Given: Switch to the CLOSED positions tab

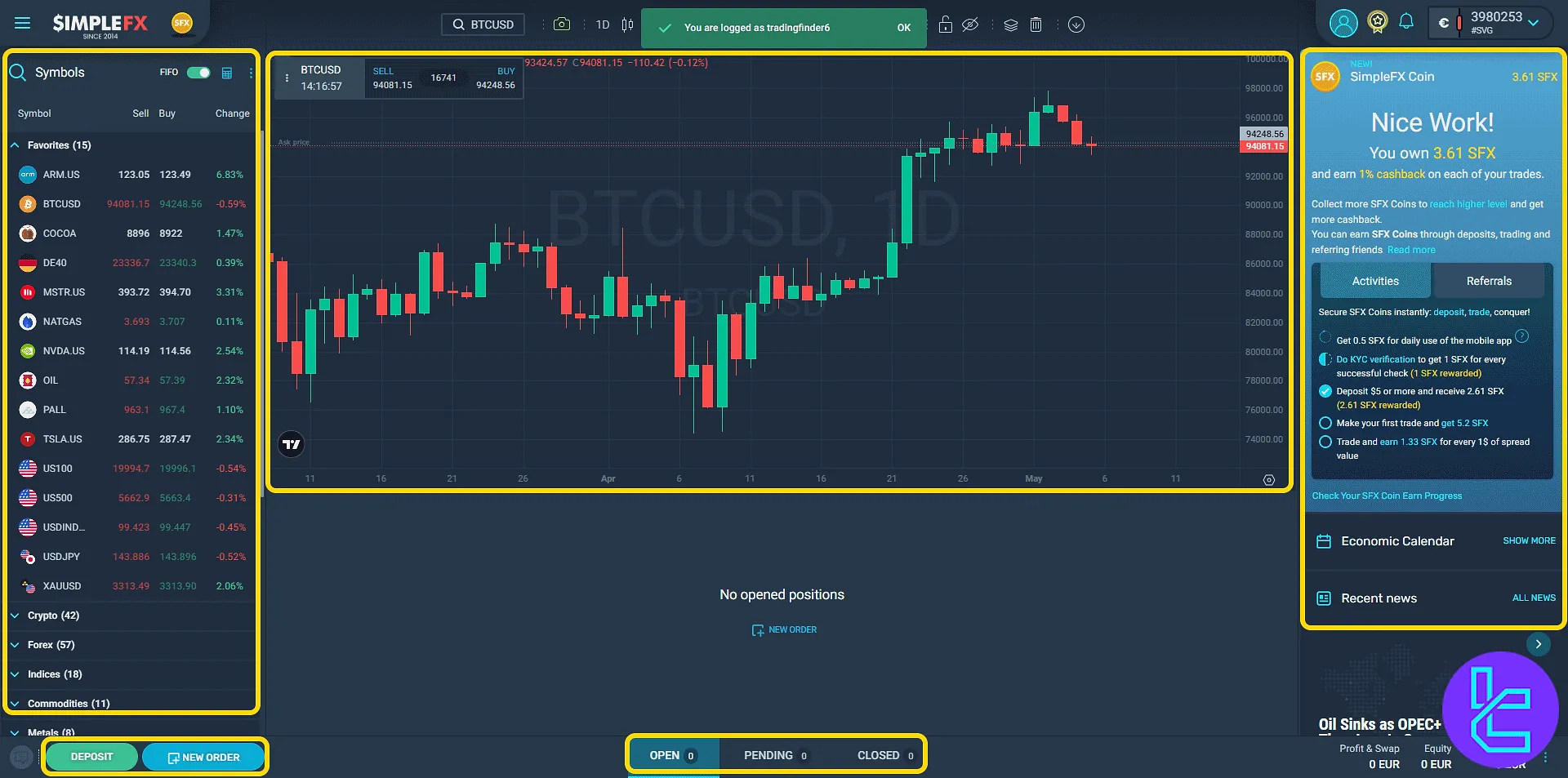Looking at the screenshot, I should [x=885, y=755].
